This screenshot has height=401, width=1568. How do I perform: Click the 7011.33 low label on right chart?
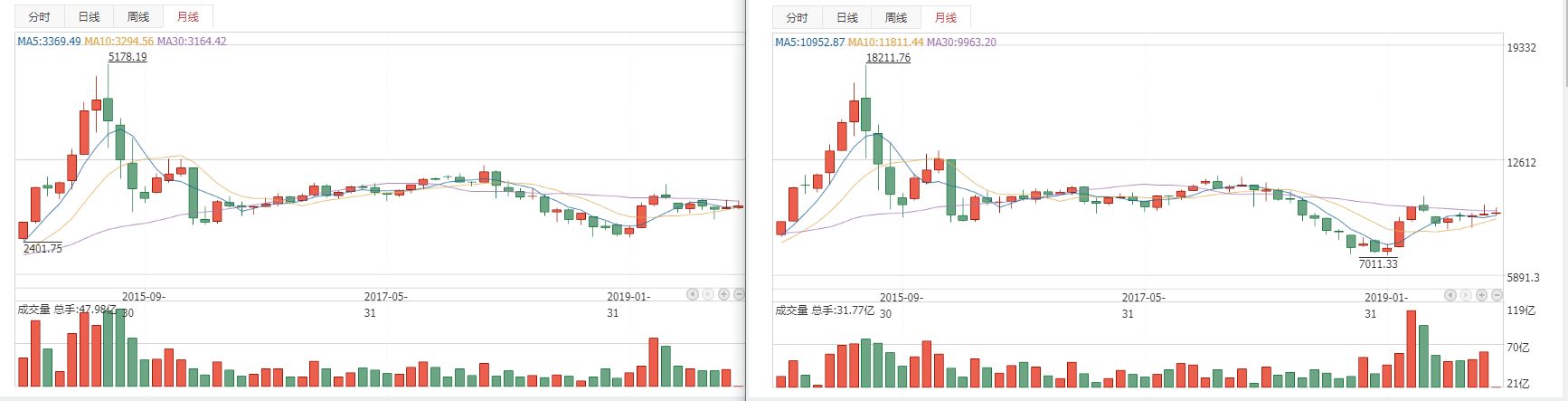(x=1378, y=264)
